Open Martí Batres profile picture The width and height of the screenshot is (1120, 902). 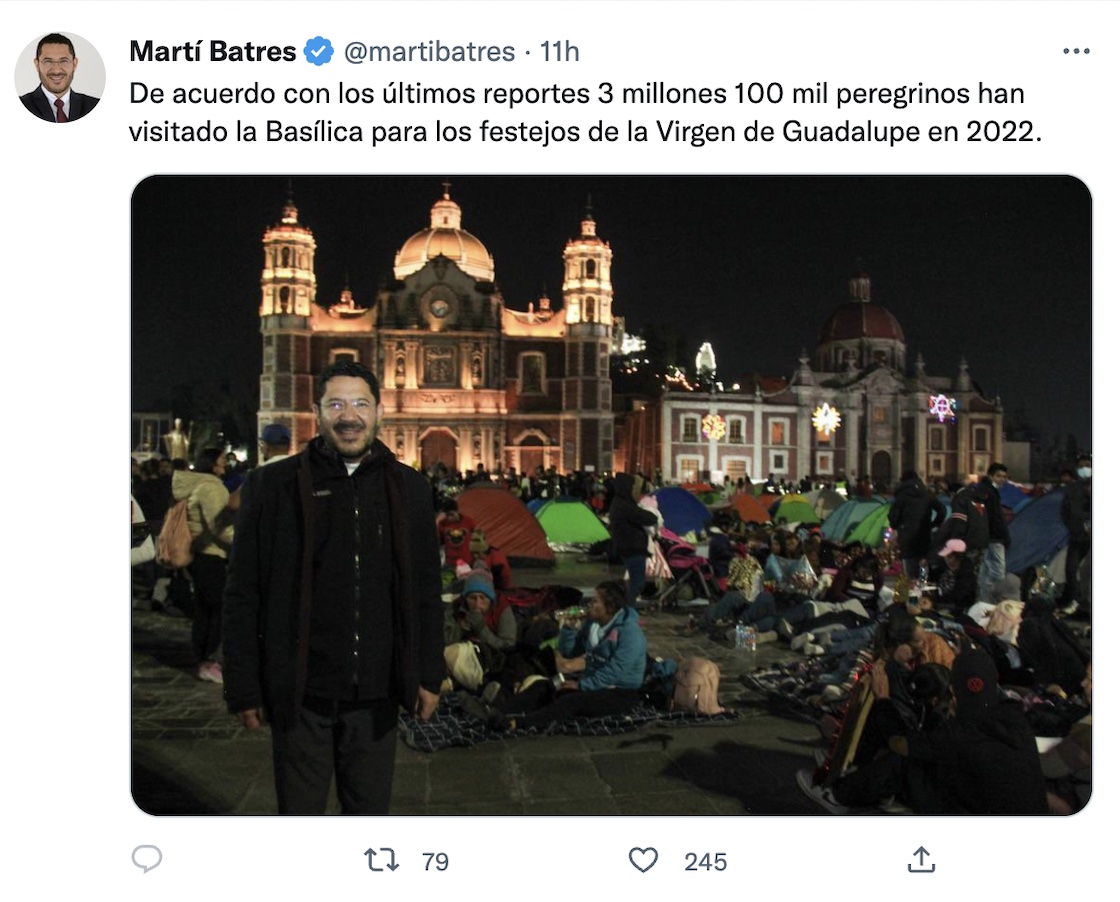pos(60,77)
